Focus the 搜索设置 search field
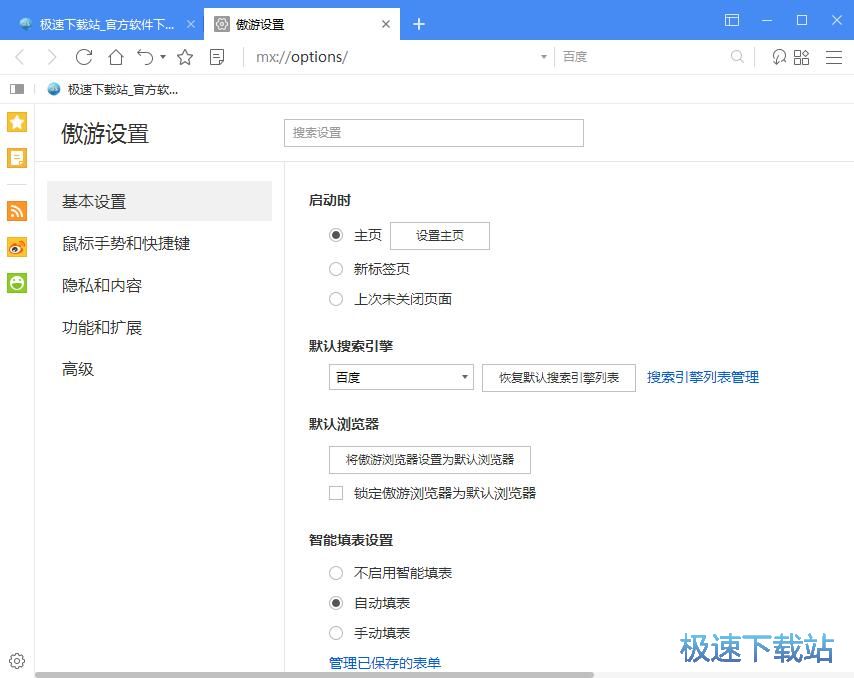Viewport: 854px width, 678px height. coord(434,133)
